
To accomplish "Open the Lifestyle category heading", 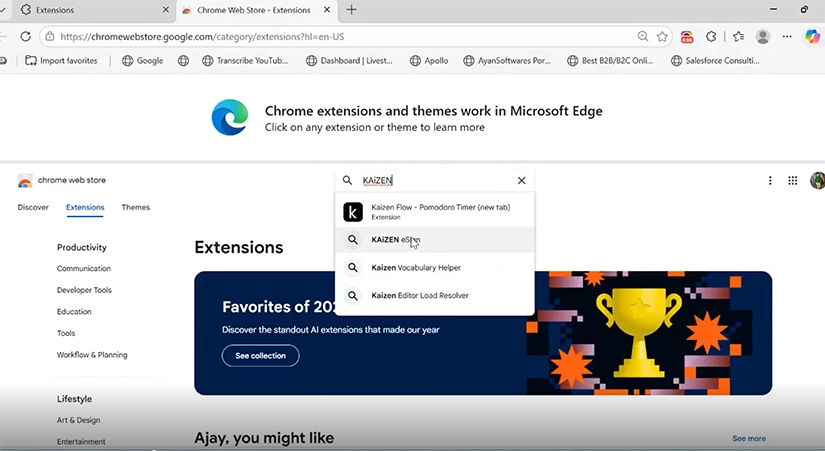I will pos(74,399).
